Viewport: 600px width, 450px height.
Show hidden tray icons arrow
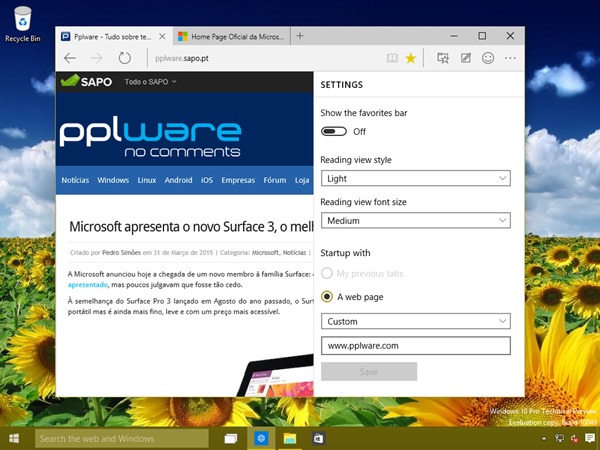click(544, 439)
